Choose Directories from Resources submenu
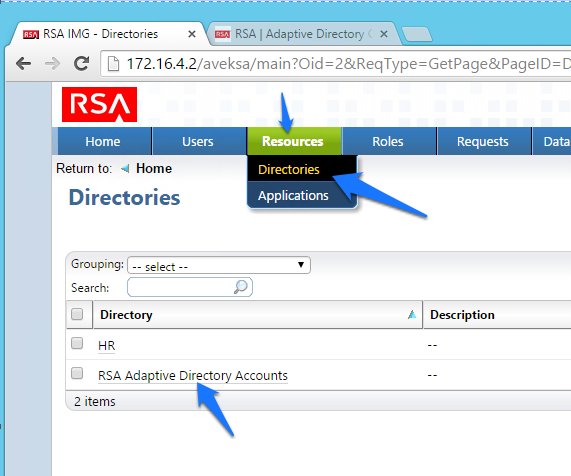The height and width of the screenshot is (476, 571). (302, 169)
